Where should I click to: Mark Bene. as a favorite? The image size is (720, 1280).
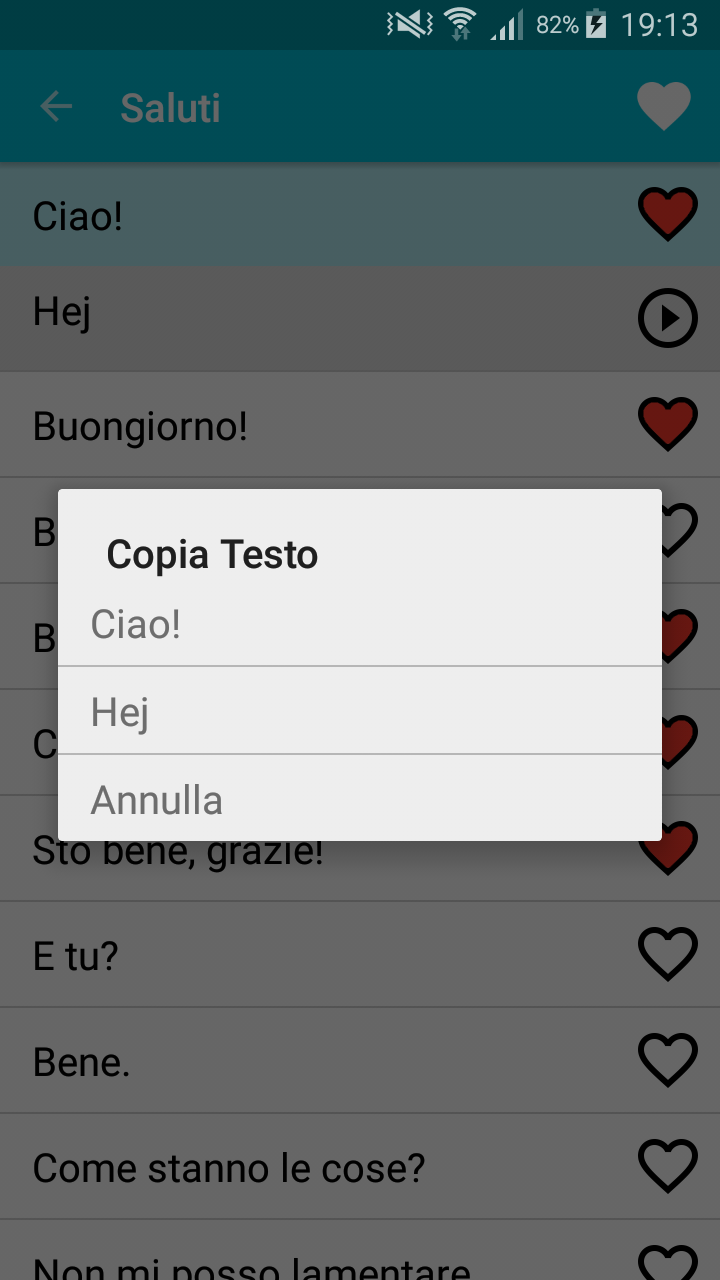[x=667, y=1060]
